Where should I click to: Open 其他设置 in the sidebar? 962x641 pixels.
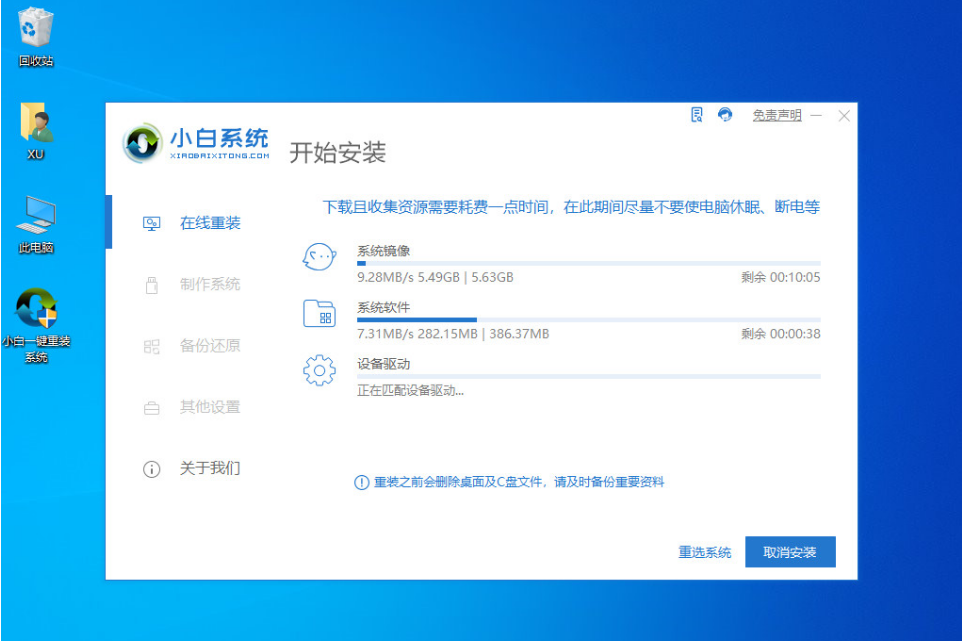[209, 407]
